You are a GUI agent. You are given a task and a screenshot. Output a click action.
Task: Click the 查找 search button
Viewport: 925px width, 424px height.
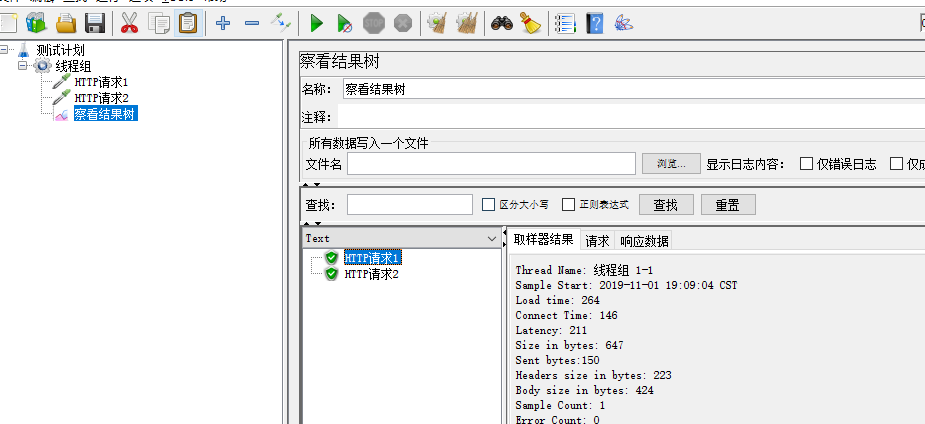(665, 204)
